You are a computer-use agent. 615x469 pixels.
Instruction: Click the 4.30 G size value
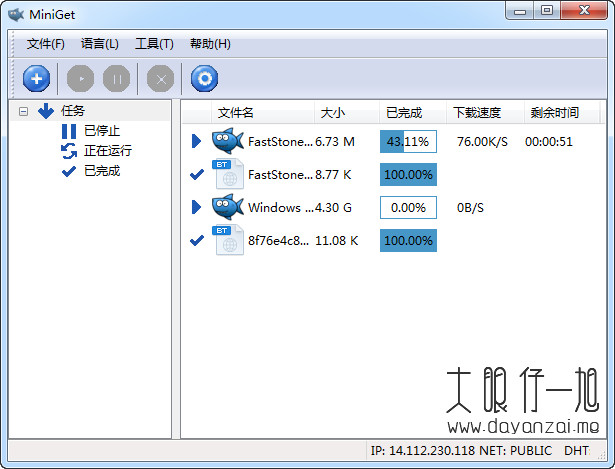point(333,207)
